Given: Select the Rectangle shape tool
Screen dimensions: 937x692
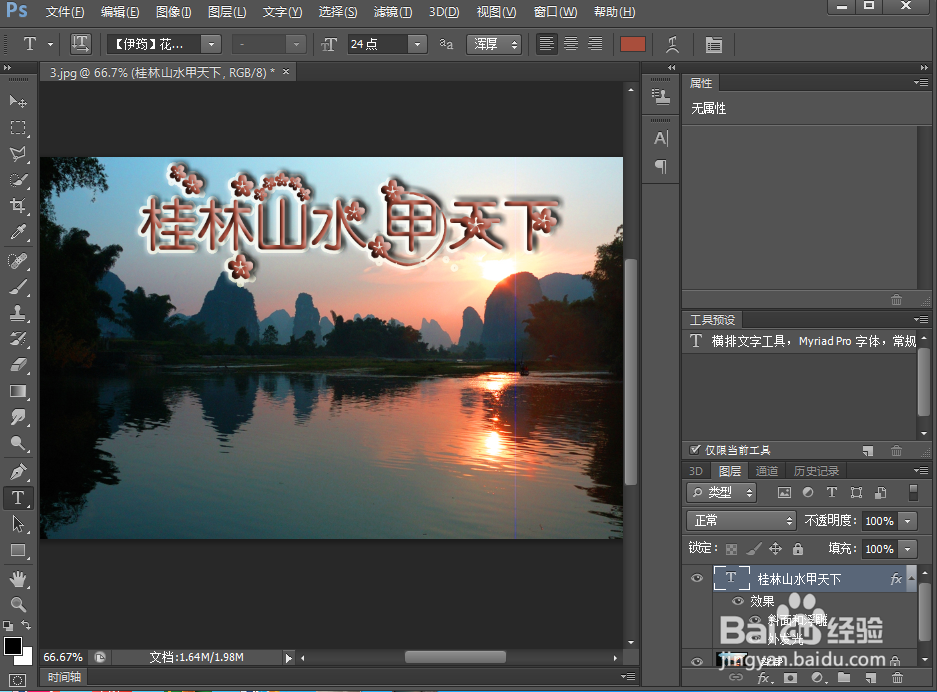Looking at the screenshot, I should 18,550.
